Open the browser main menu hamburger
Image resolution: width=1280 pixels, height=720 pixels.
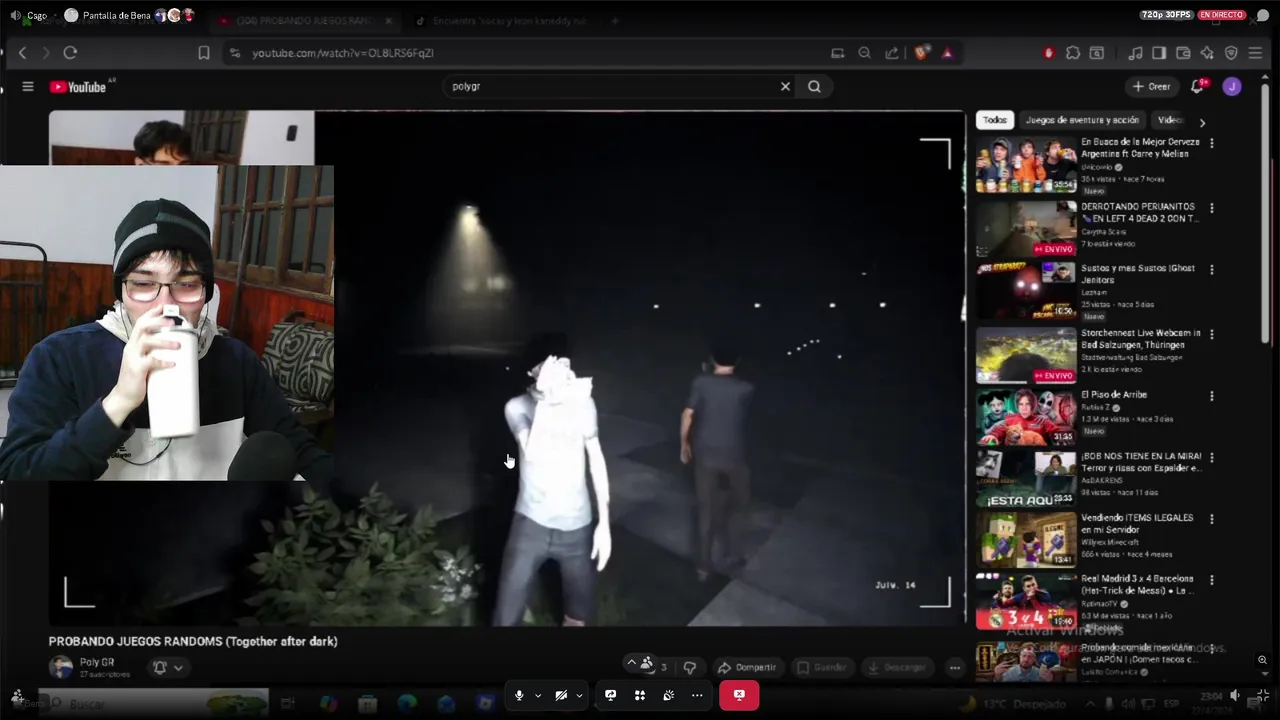(x=1256, y=53)
